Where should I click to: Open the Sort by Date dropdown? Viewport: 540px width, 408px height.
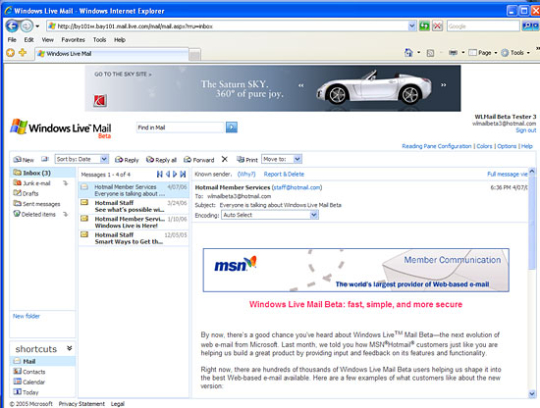(82, 159)
